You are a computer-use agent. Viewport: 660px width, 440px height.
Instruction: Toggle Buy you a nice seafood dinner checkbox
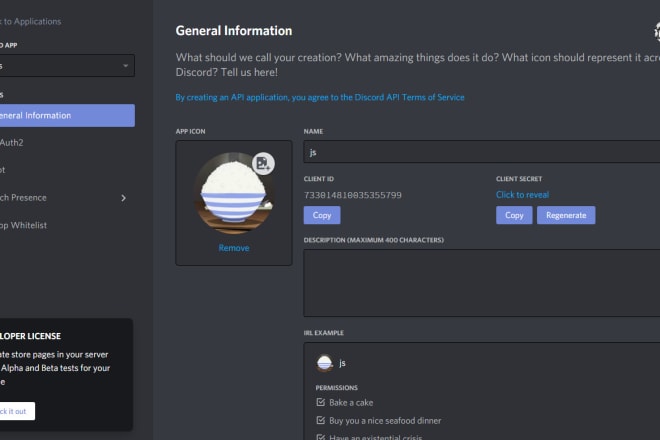click(x=321, y=420)
